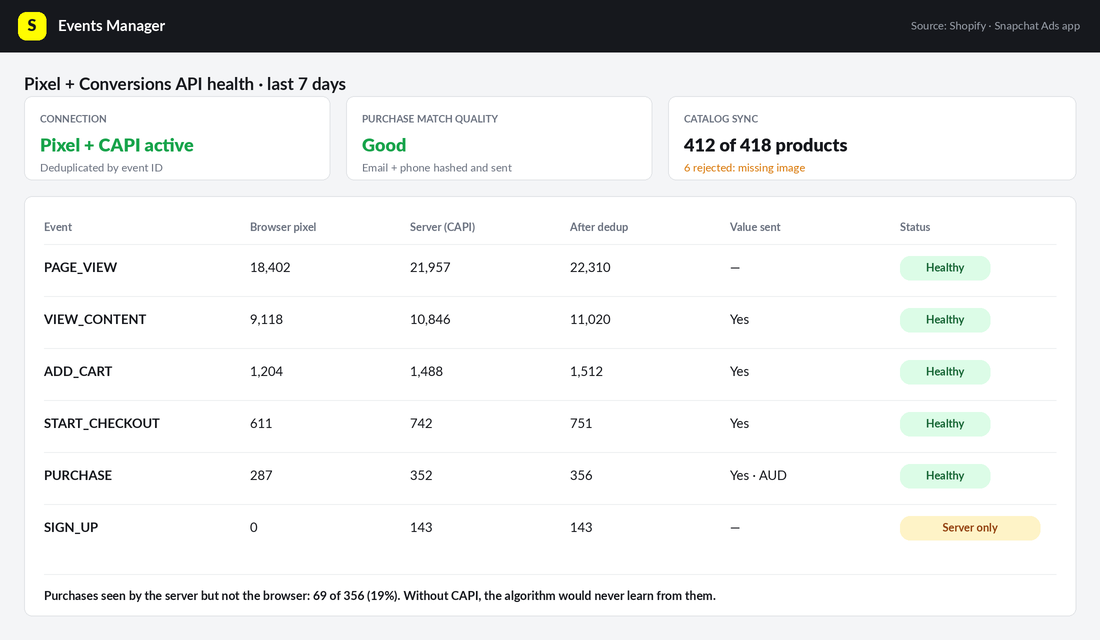Screen dimensions: 1100x640
Task: Click browser pixel count 18,402
Action: pos(270,267)
